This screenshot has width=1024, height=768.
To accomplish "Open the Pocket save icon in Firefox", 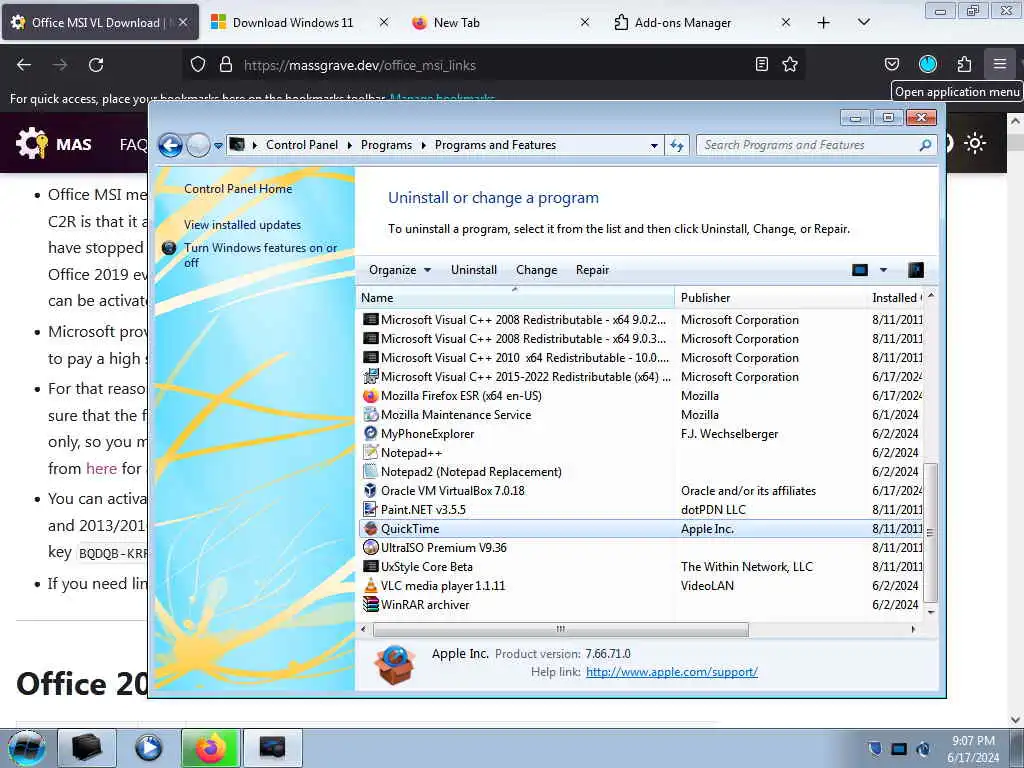I will coord(892,64).
